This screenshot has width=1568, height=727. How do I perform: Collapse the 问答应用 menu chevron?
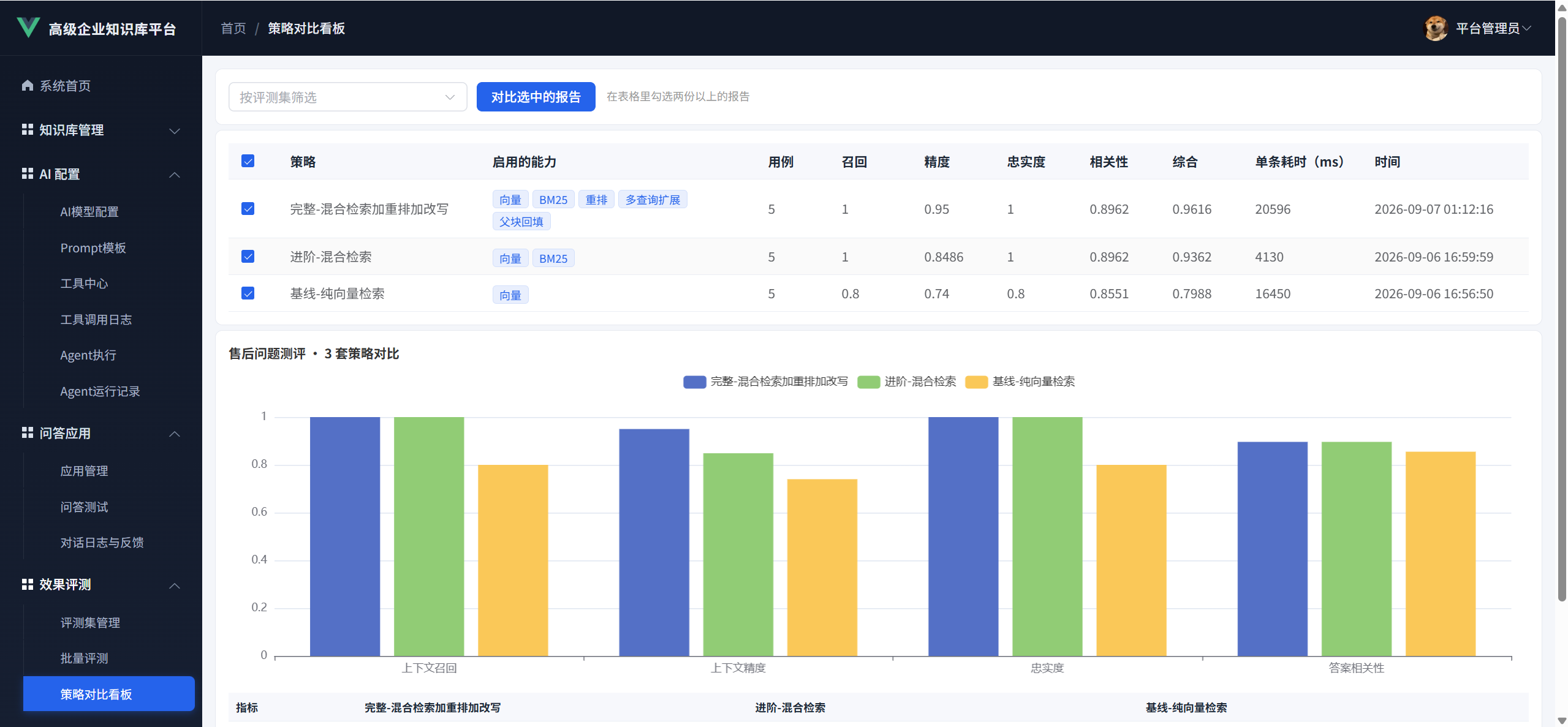pyautogui.click(x=175, y=434)
